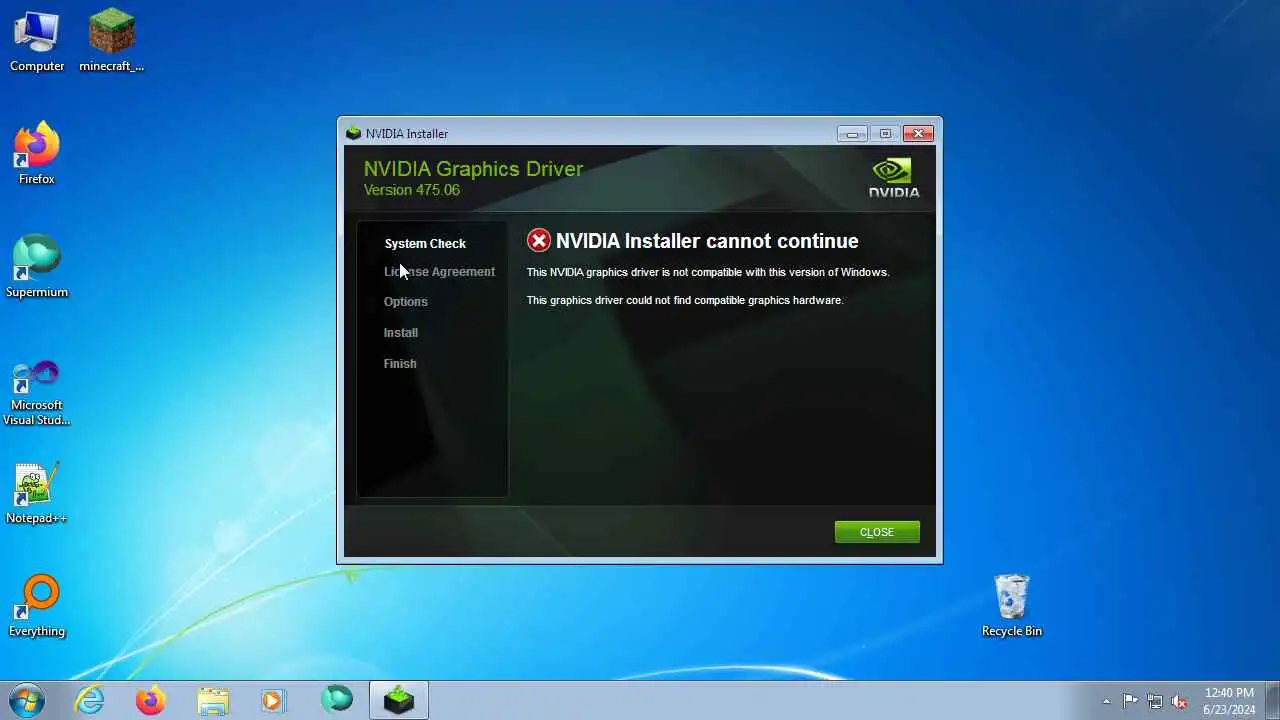The width and height of the screenshot is (1280, 720).
Task: Select the License Agreement step
Action: click(439, 272)
